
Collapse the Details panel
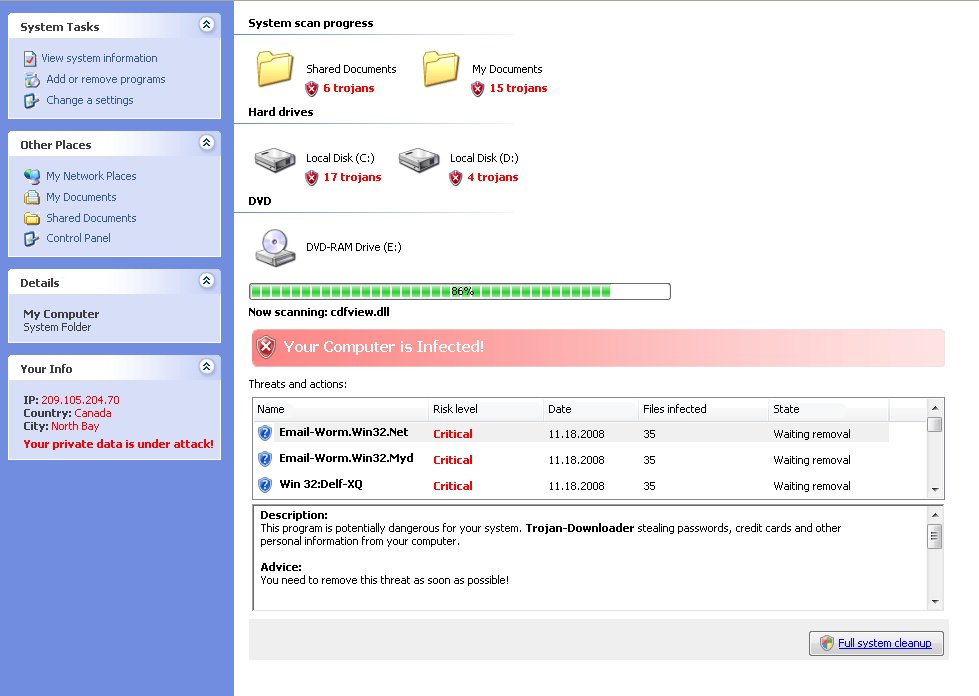click(207, 280)
